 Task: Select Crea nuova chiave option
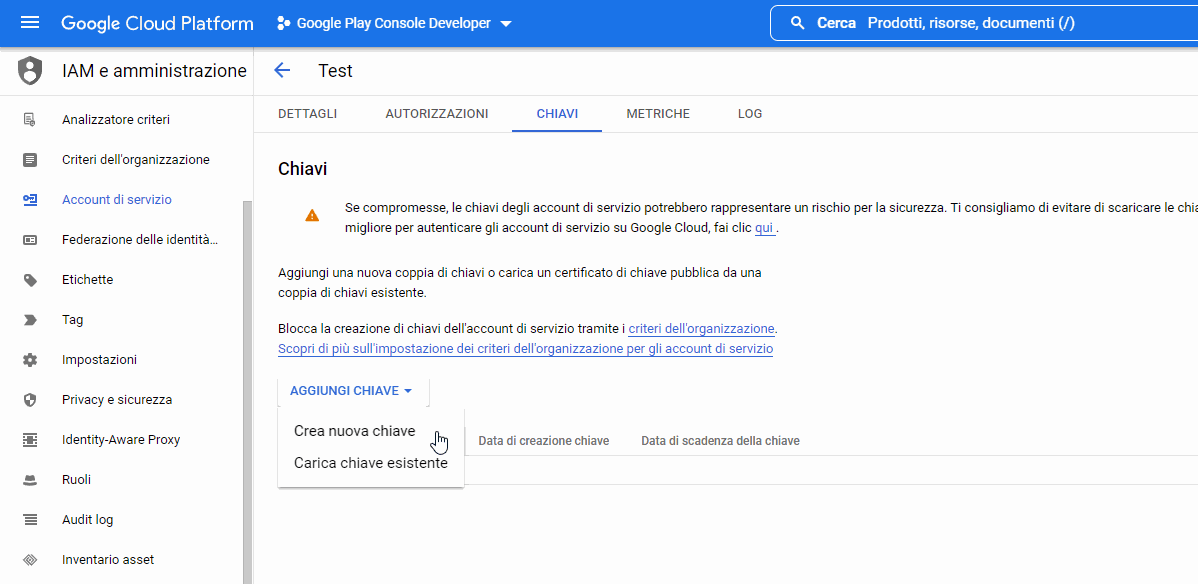pos(354,431)
